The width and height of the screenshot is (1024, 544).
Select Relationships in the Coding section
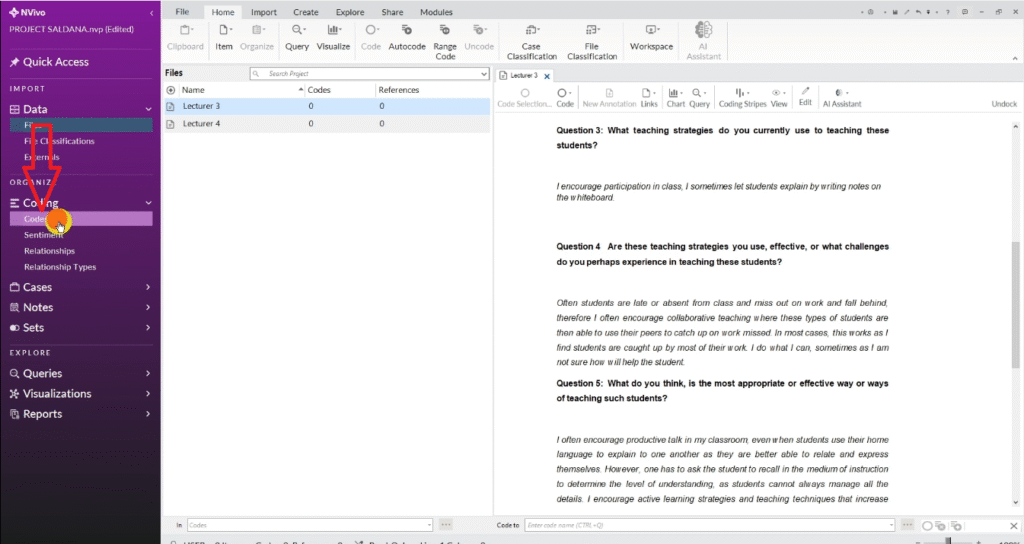point(49,251)
